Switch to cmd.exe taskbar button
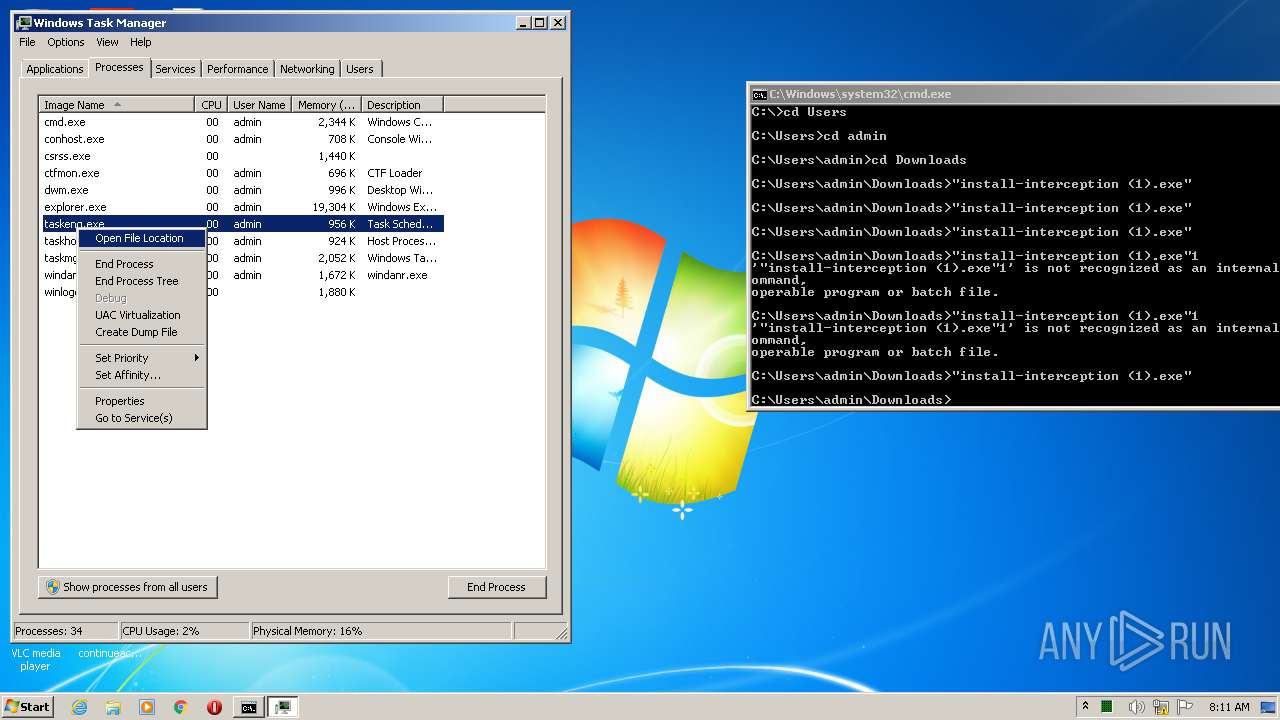The height and width of the screenshot is (720, 1280). pos(248,707)
